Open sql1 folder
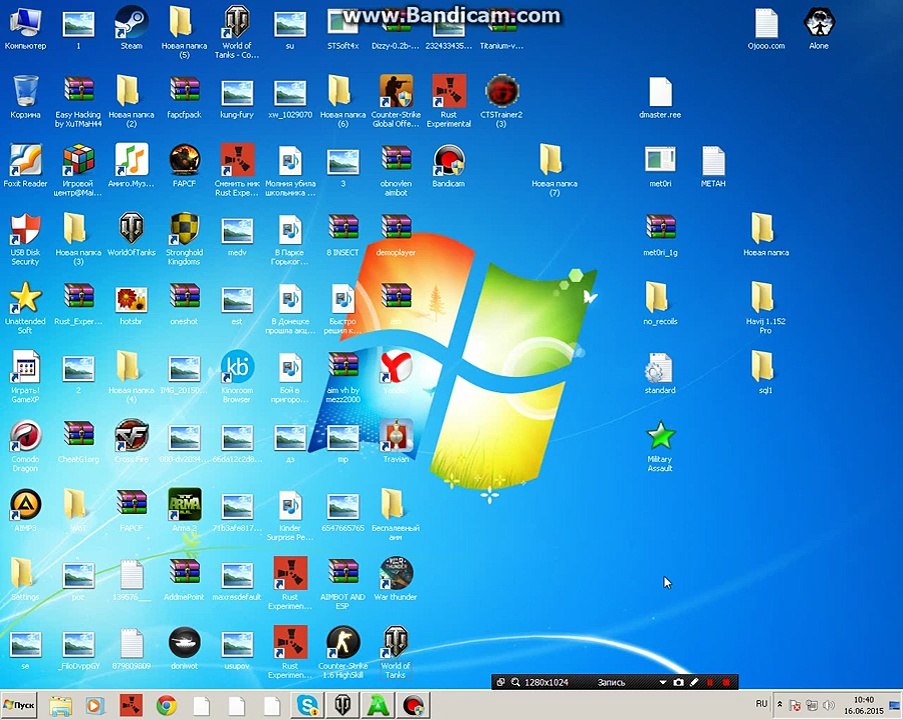 [766, 373]
